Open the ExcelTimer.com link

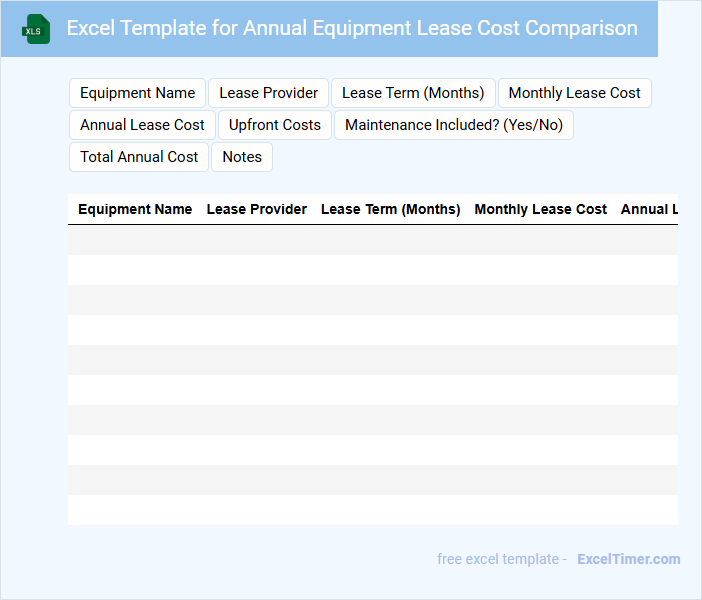click(x=628, y=559)
